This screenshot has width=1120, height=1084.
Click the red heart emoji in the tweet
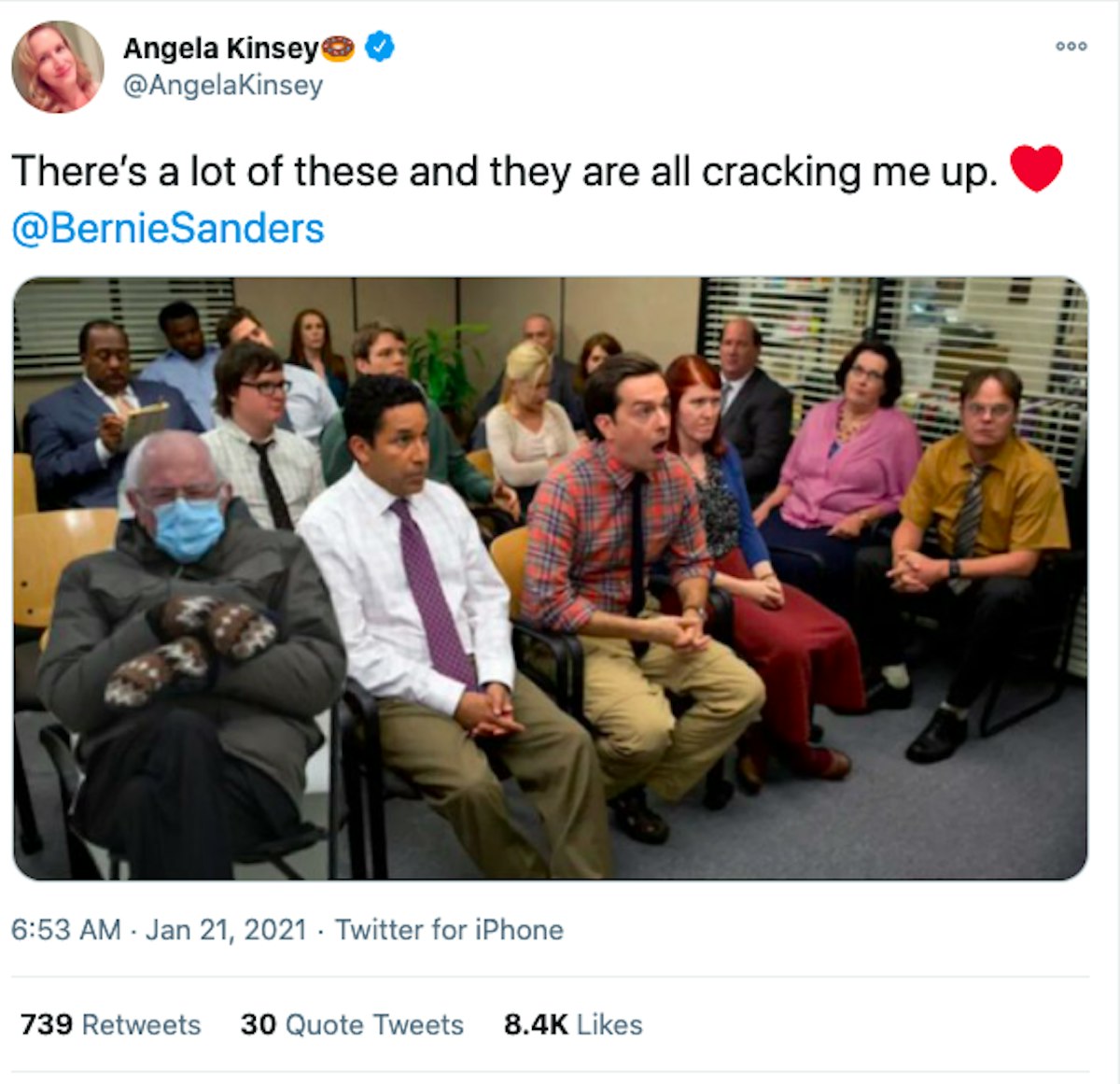pyautogui.click(x=1038, y=167)
